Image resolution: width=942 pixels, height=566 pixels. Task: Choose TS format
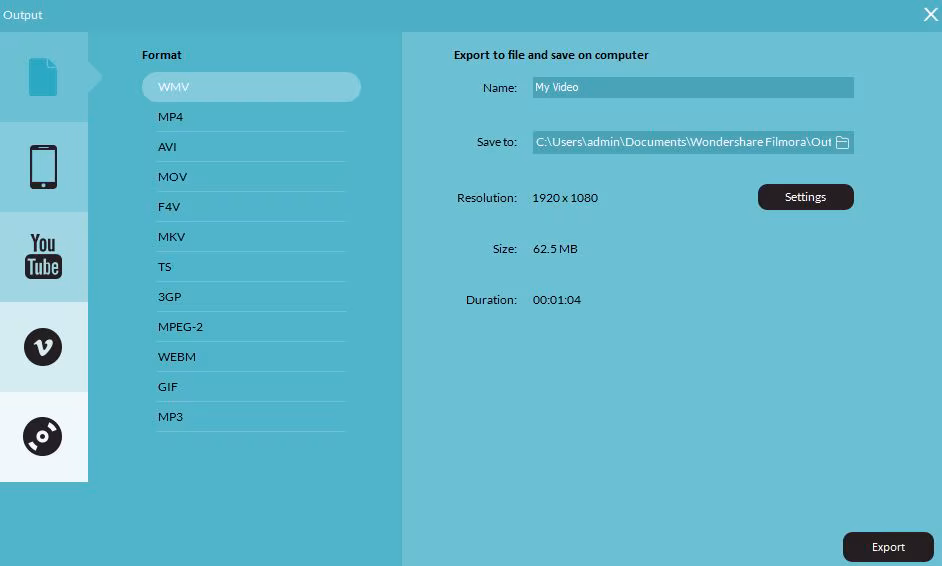tap(251, 267)
